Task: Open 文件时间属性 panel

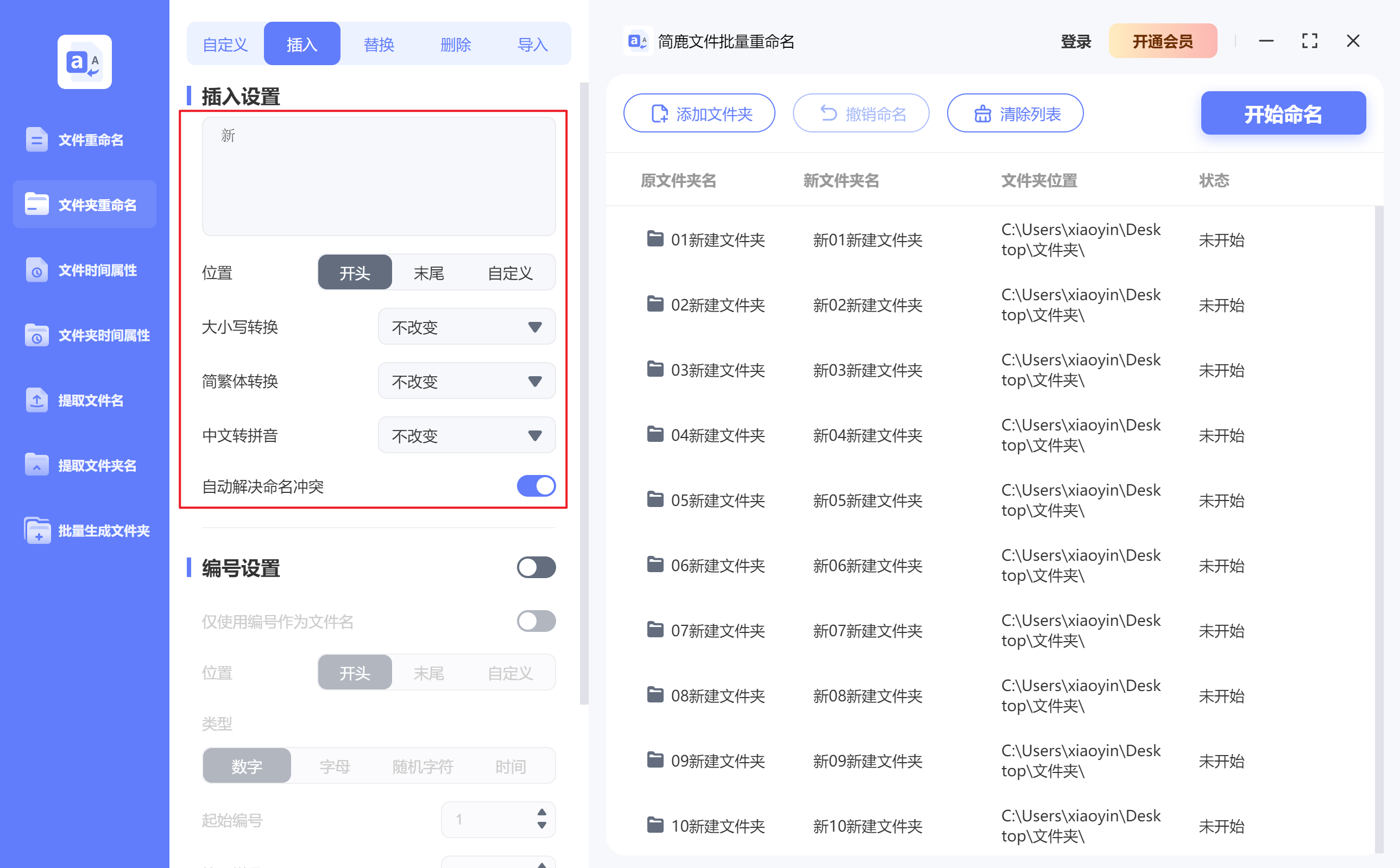Action: coord(84,270)
